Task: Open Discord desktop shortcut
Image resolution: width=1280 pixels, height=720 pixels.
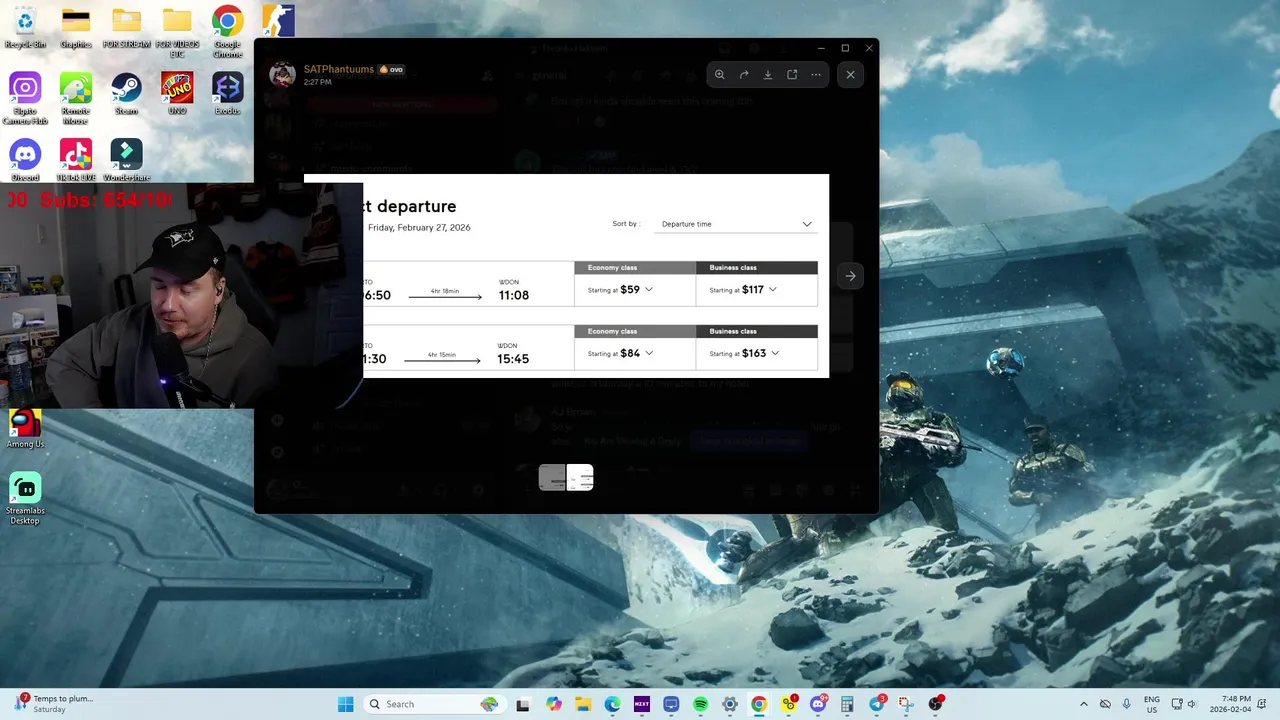Action: tap(25, 160)
